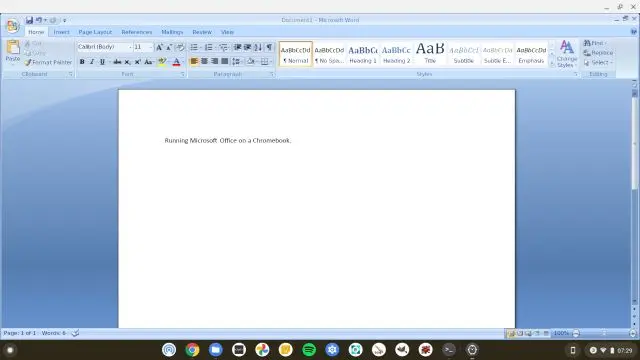Image resolution: width=640 pixels, height=360 pixels.
Task: Center the paragraph text
Action: pos(204,62)
